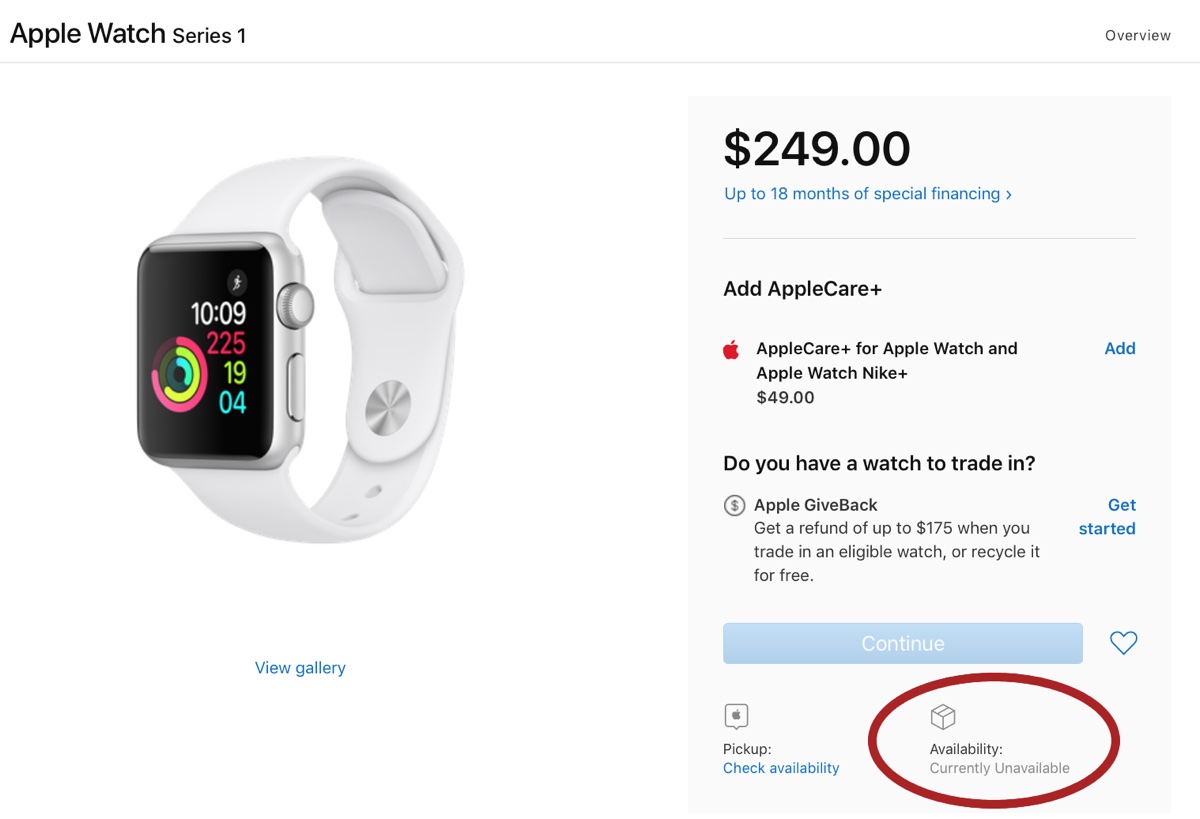Image resolution: width=1200 pixels, height=819 pixels.
Task: Click the Continue button
Action: [x=902, y=643]
